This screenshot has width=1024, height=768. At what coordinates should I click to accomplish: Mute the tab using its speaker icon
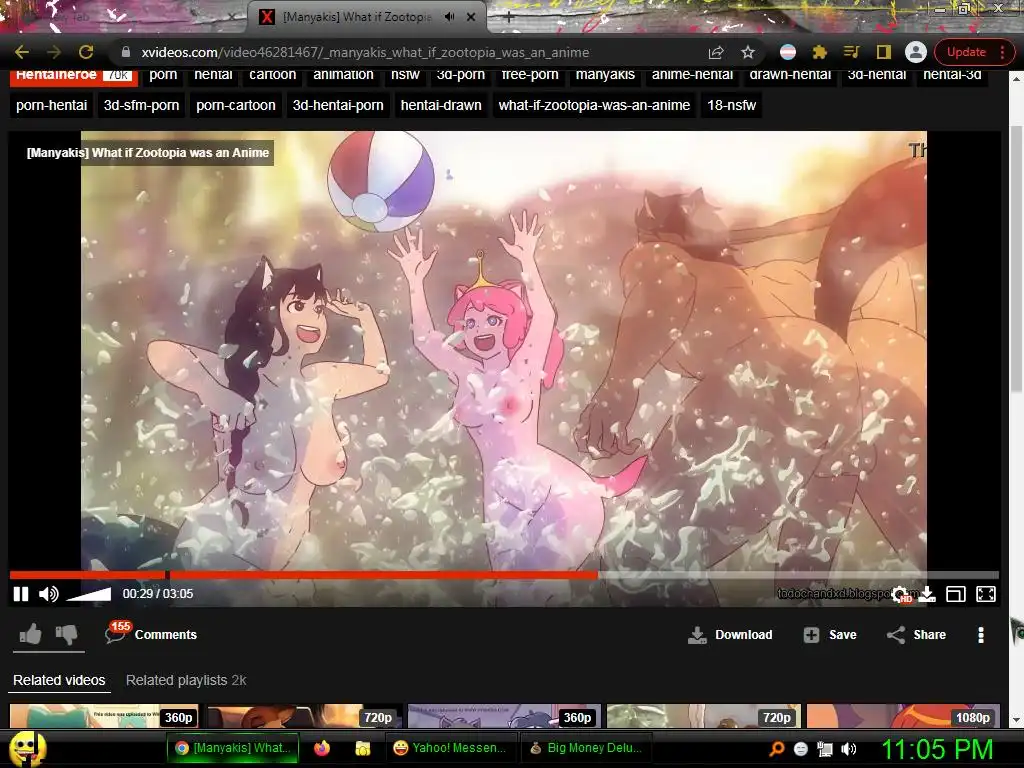coord(449,17)
